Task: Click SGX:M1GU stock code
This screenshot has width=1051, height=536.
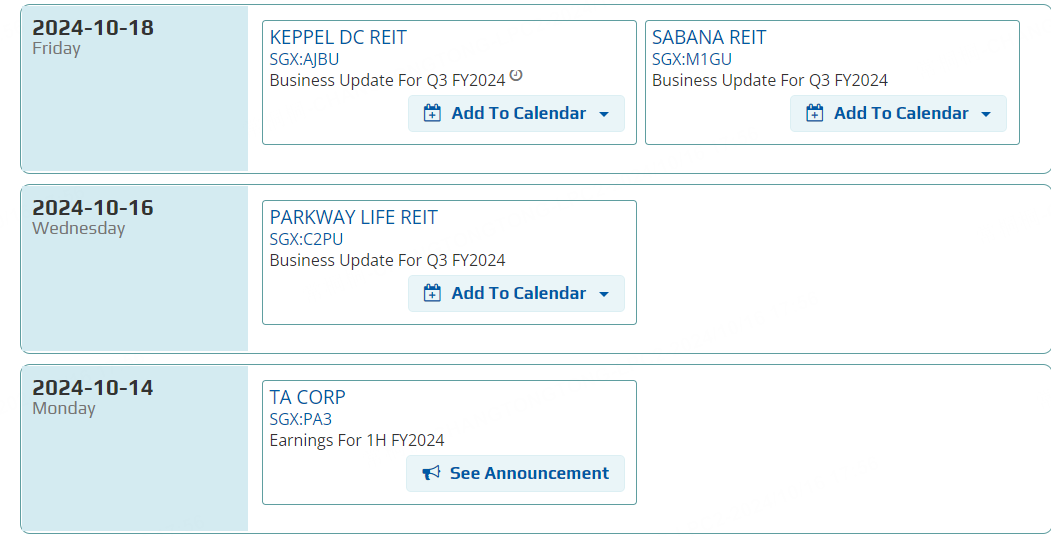Action: tap(692, 59)
